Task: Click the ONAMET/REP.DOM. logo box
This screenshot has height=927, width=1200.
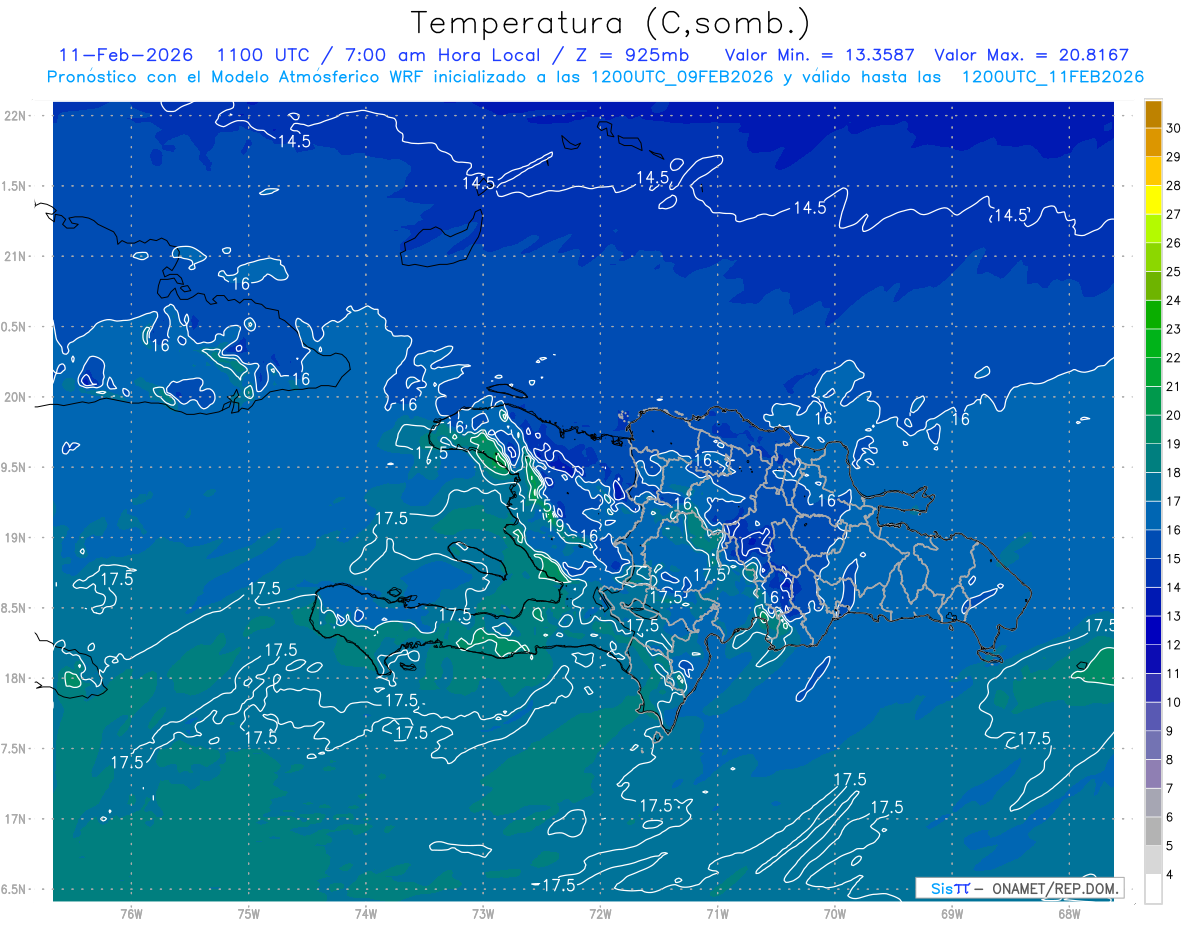Action: click(x=1019, y=888)
